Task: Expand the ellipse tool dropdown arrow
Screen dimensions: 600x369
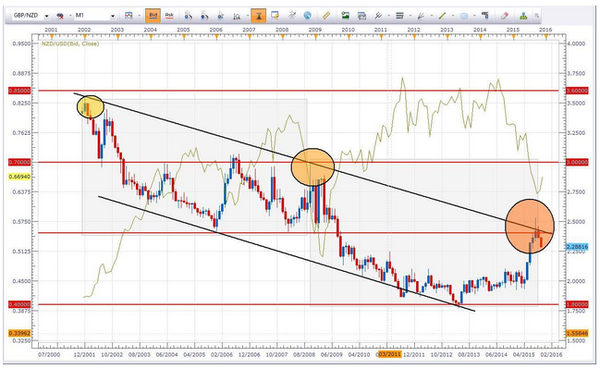Action: [x=474, y=16]
